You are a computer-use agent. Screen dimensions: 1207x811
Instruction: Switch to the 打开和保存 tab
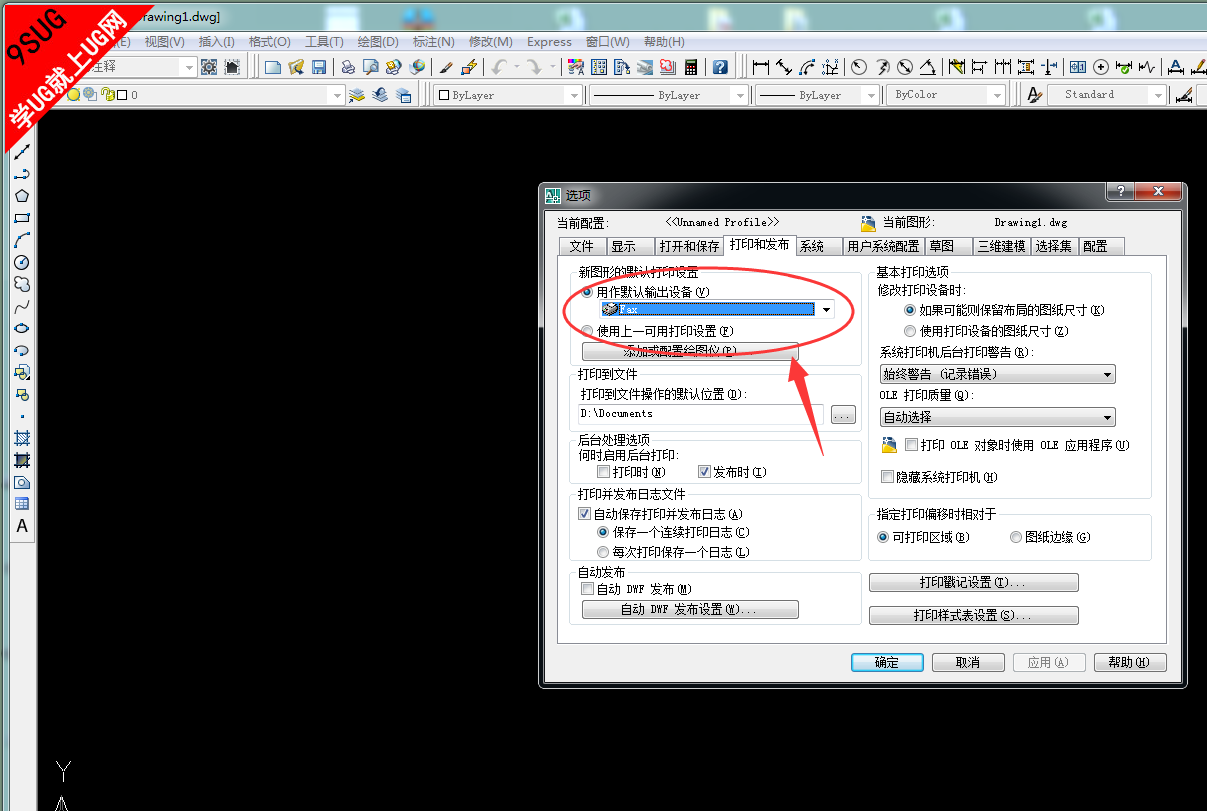click(689, 246)
